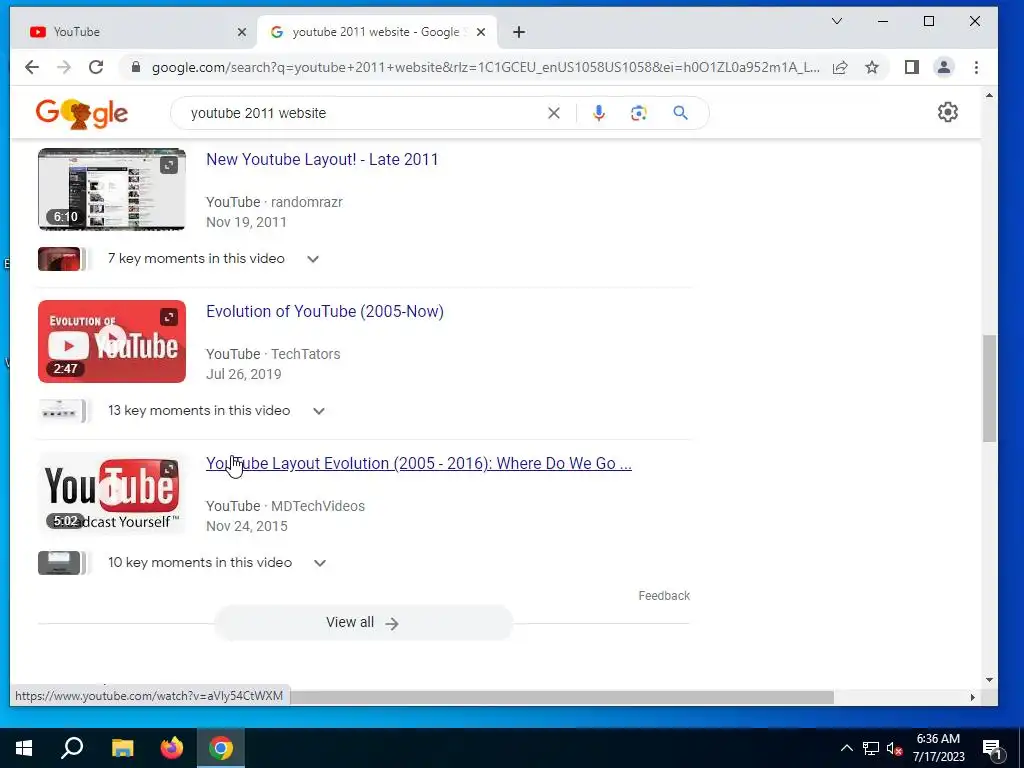Click the View all videos button
1024x768 pixels.
click(x=363, y=622)
